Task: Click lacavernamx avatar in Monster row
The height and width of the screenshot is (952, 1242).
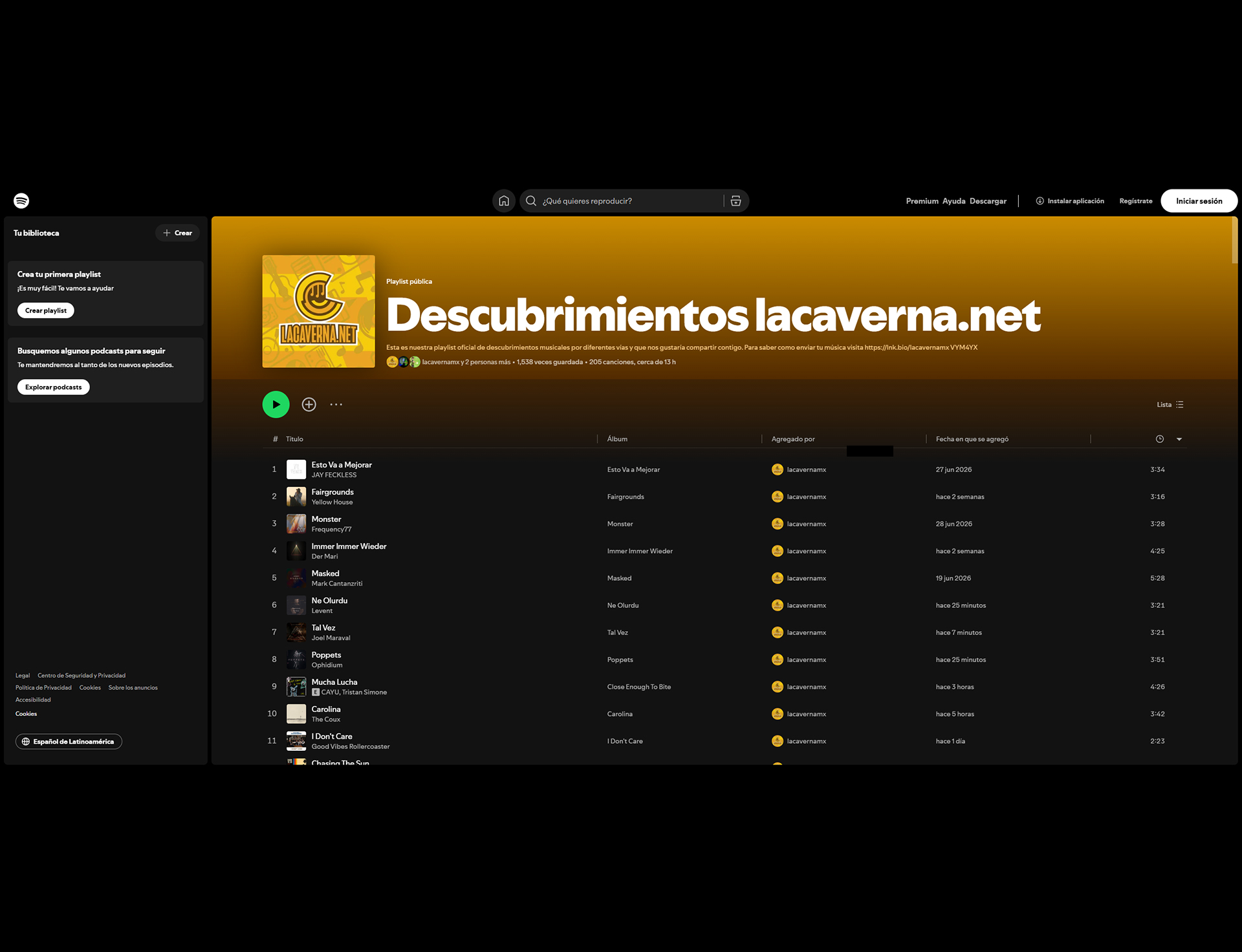Action: click(x=778, y=524)
